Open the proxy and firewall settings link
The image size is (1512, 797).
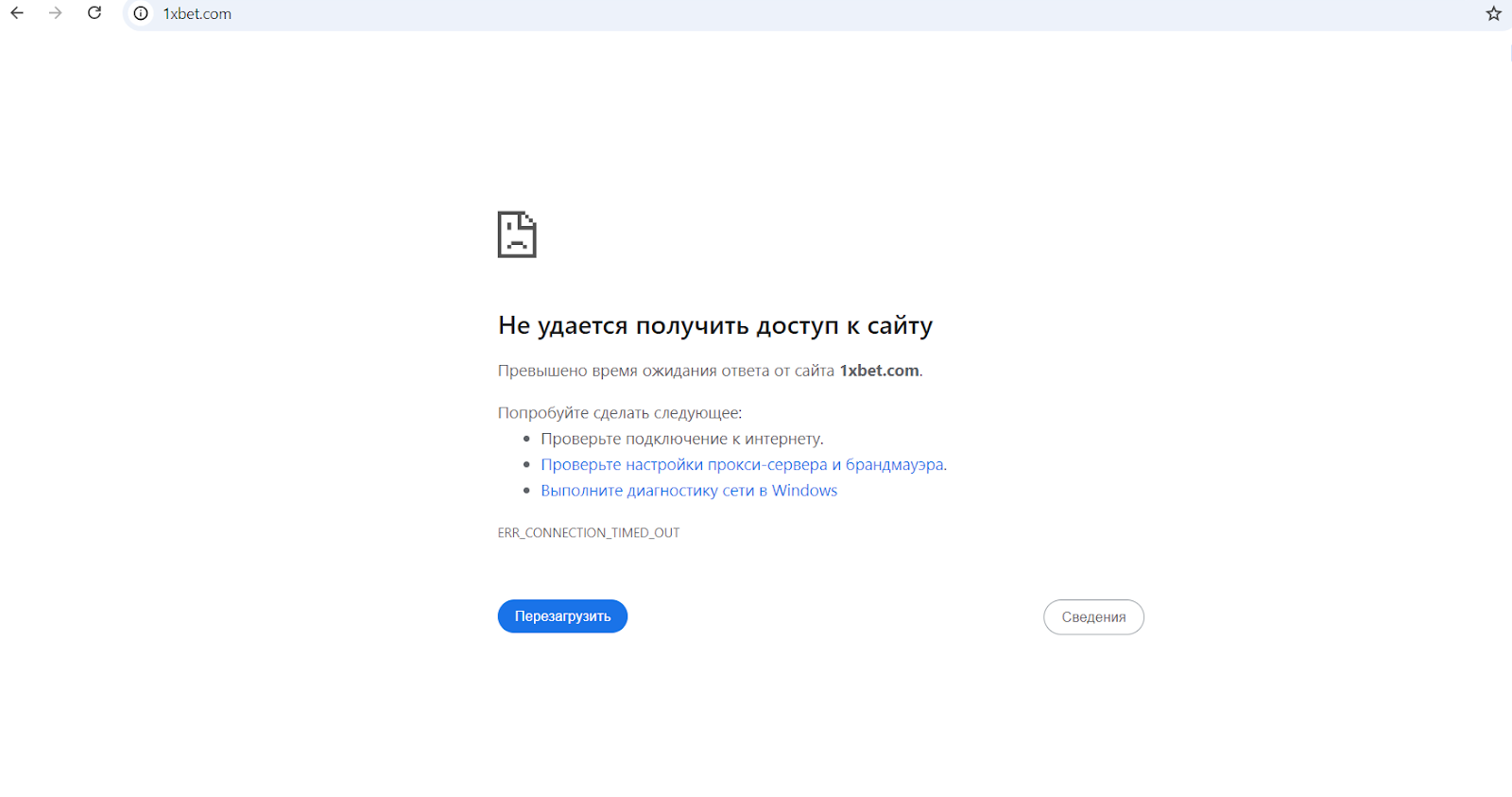742,464
